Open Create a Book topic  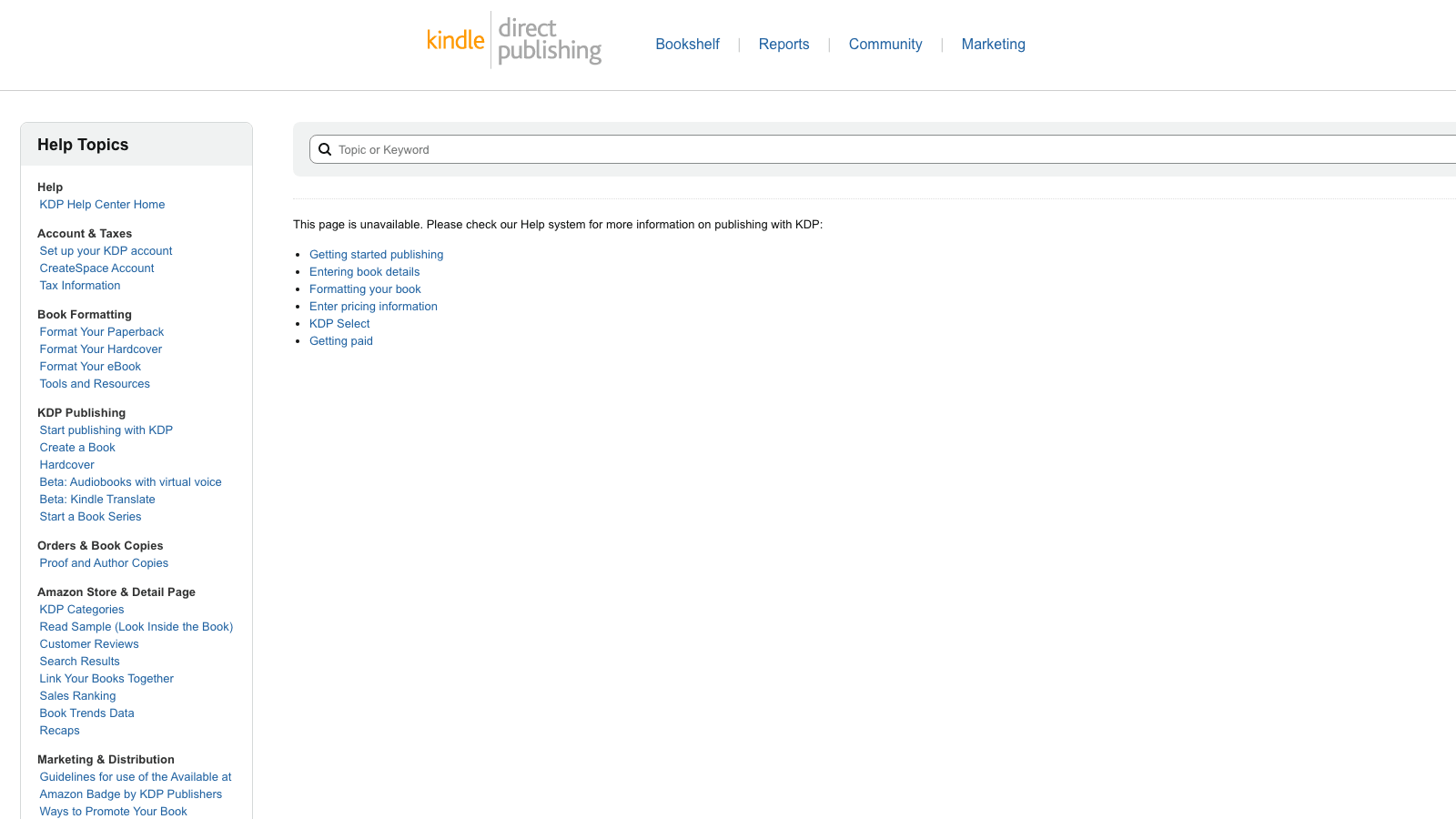[x=77, y=448]
